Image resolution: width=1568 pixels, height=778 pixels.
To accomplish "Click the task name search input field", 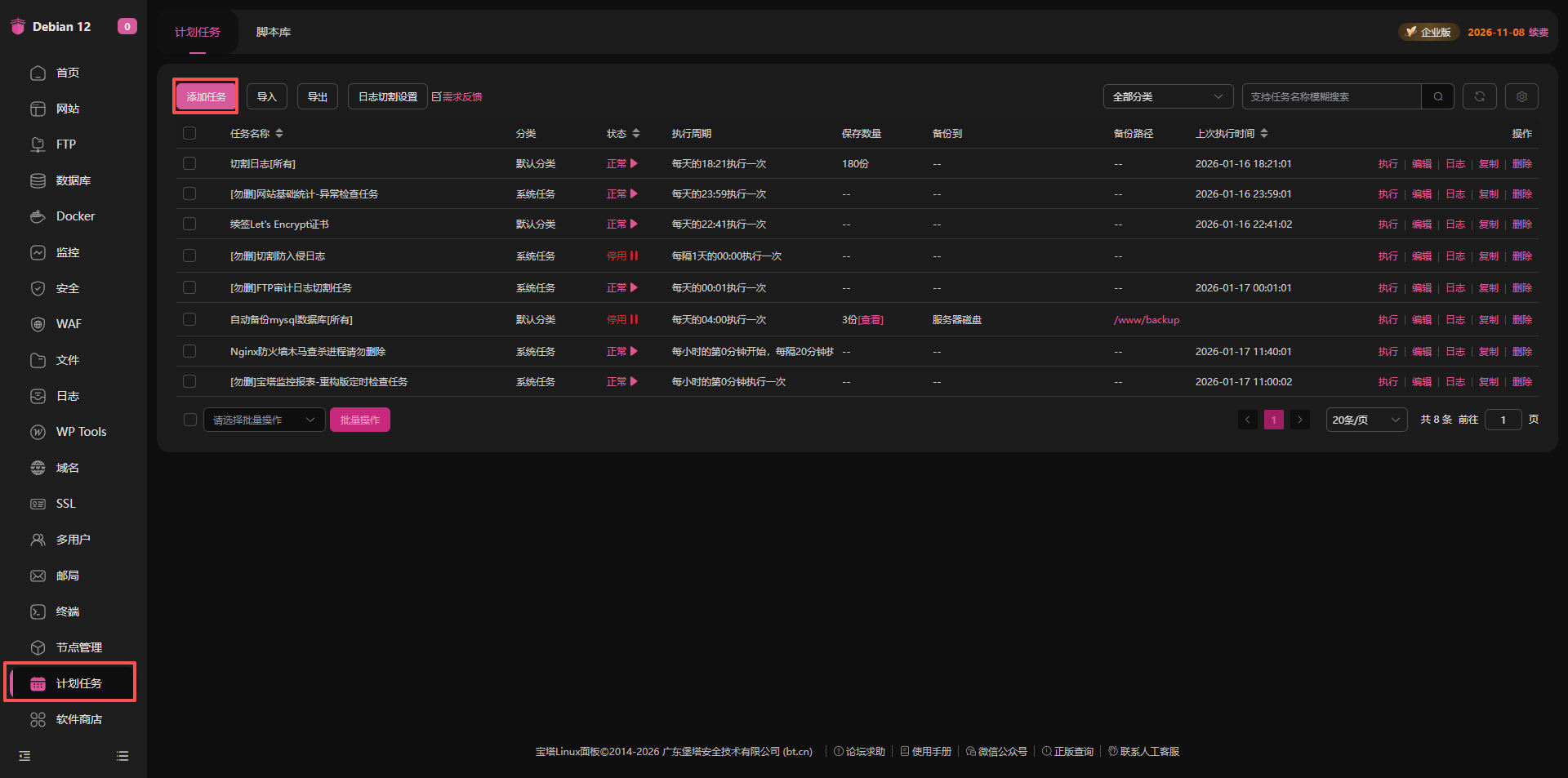I will pos(1331,96).
